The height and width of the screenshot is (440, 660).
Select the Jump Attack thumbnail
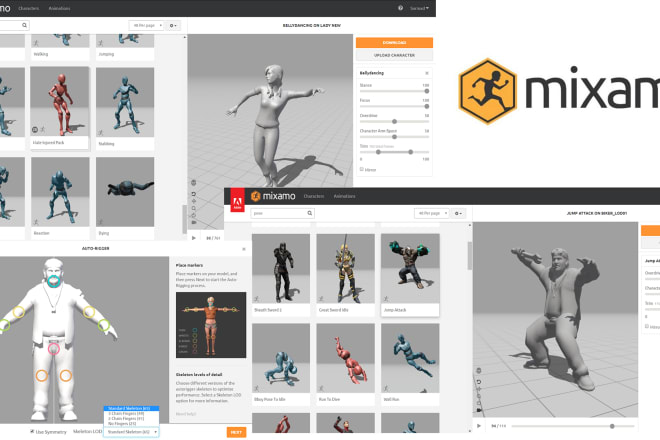click(410, 269)
